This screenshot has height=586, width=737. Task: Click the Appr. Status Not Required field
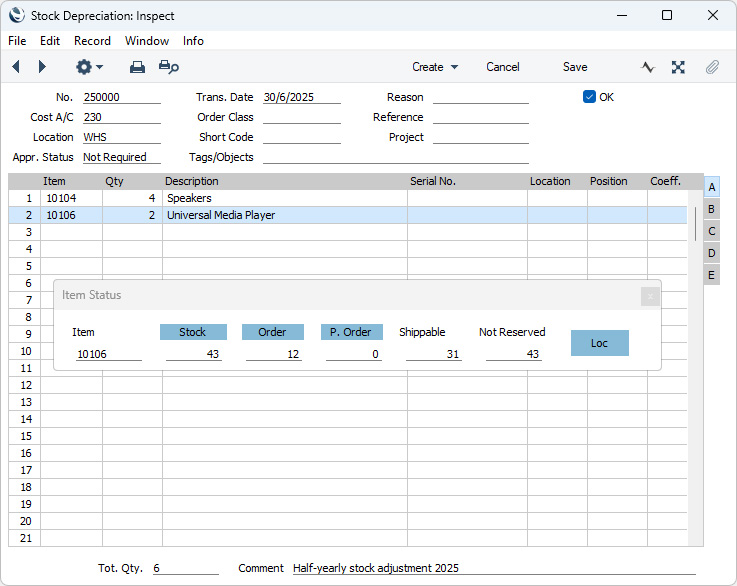[x=122, y=157]
